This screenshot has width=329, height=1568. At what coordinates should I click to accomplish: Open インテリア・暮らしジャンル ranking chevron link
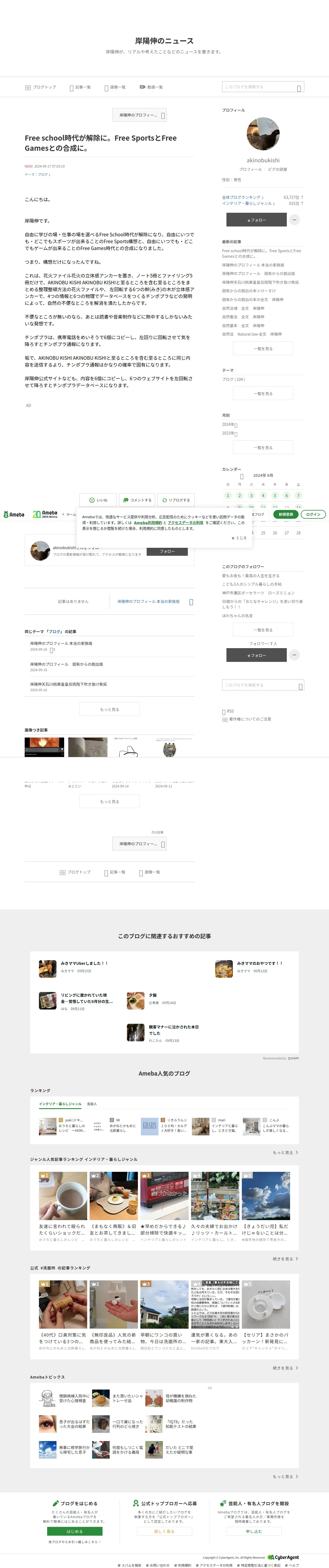(248, 203)
